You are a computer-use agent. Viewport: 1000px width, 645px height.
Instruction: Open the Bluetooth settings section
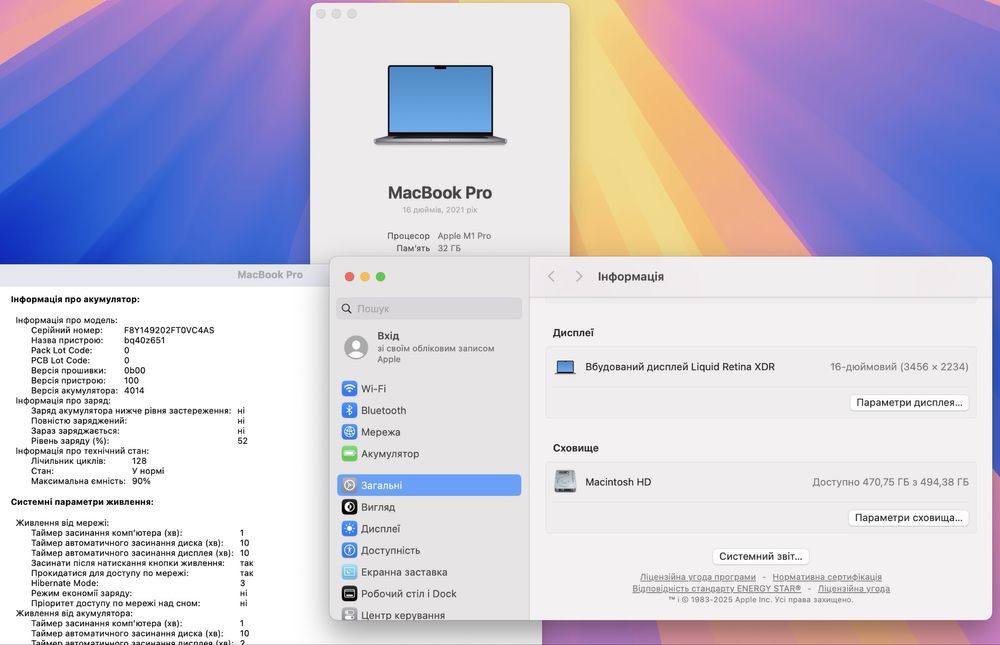coord(429,410)
